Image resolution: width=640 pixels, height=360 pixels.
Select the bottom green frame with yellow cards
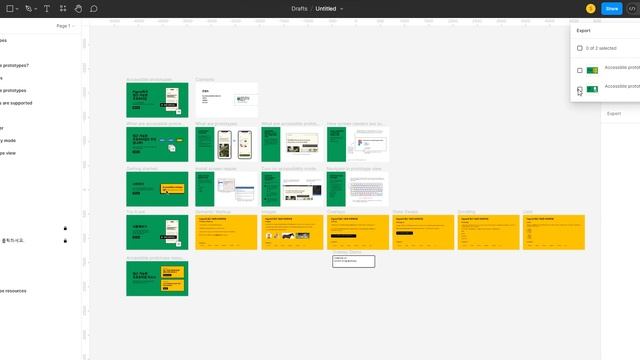(157, 278)
